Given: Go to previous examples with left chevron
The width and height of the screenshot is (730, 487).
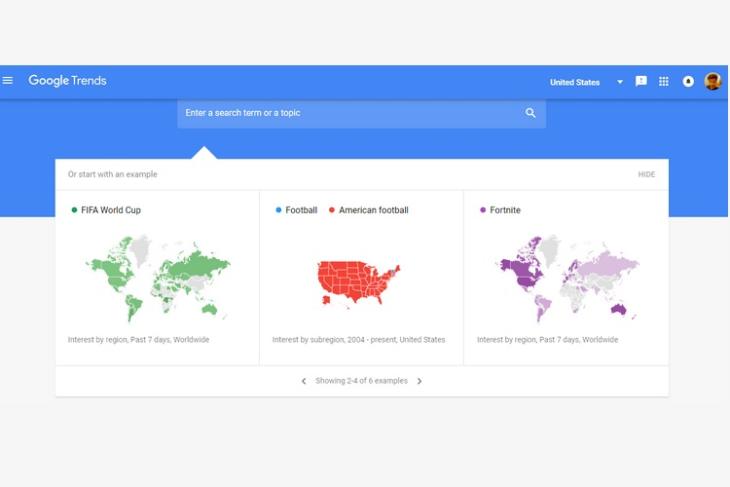Looking at the screenshot, I should click(304, 381).
